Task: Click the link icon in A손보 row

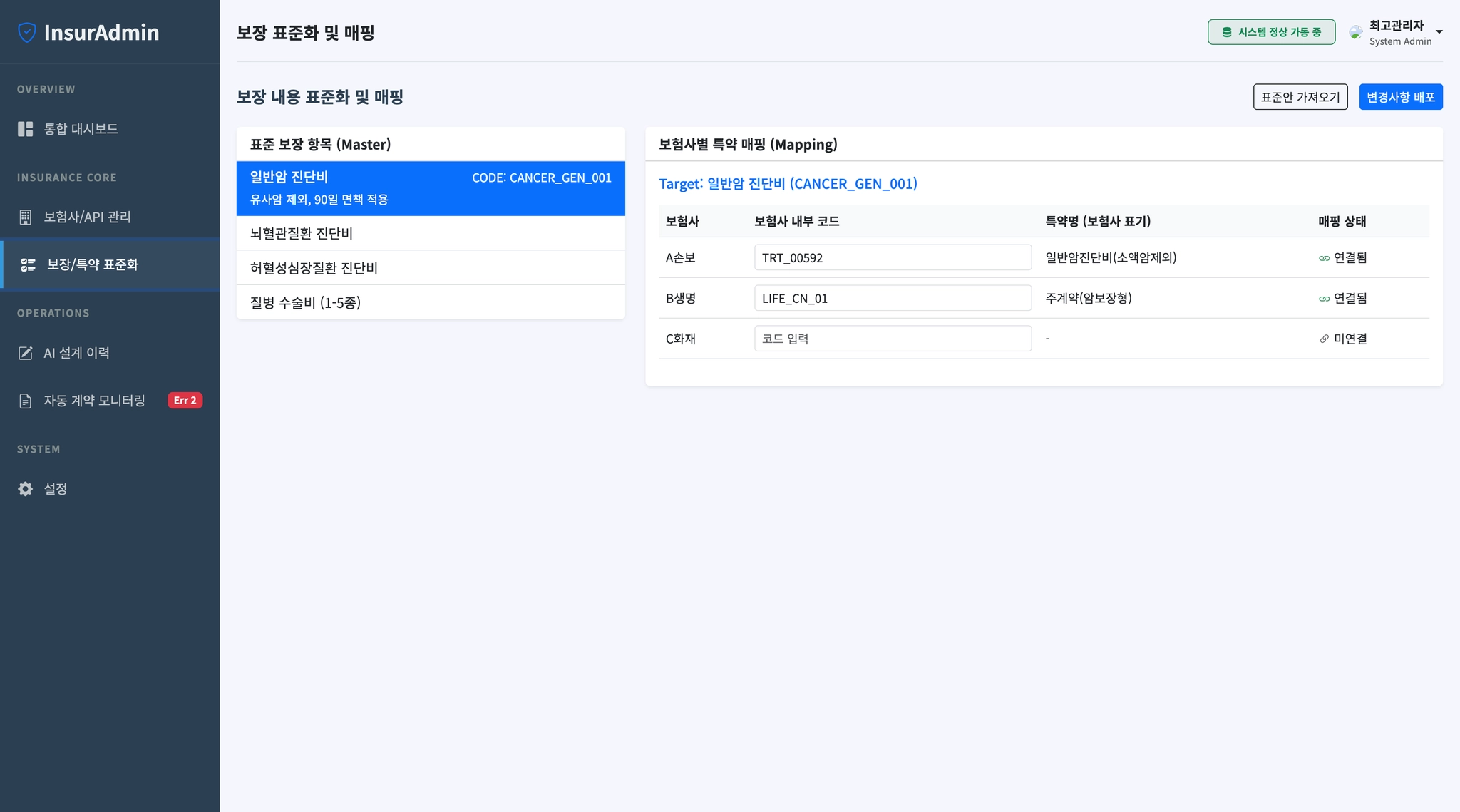Action: 1324,258
